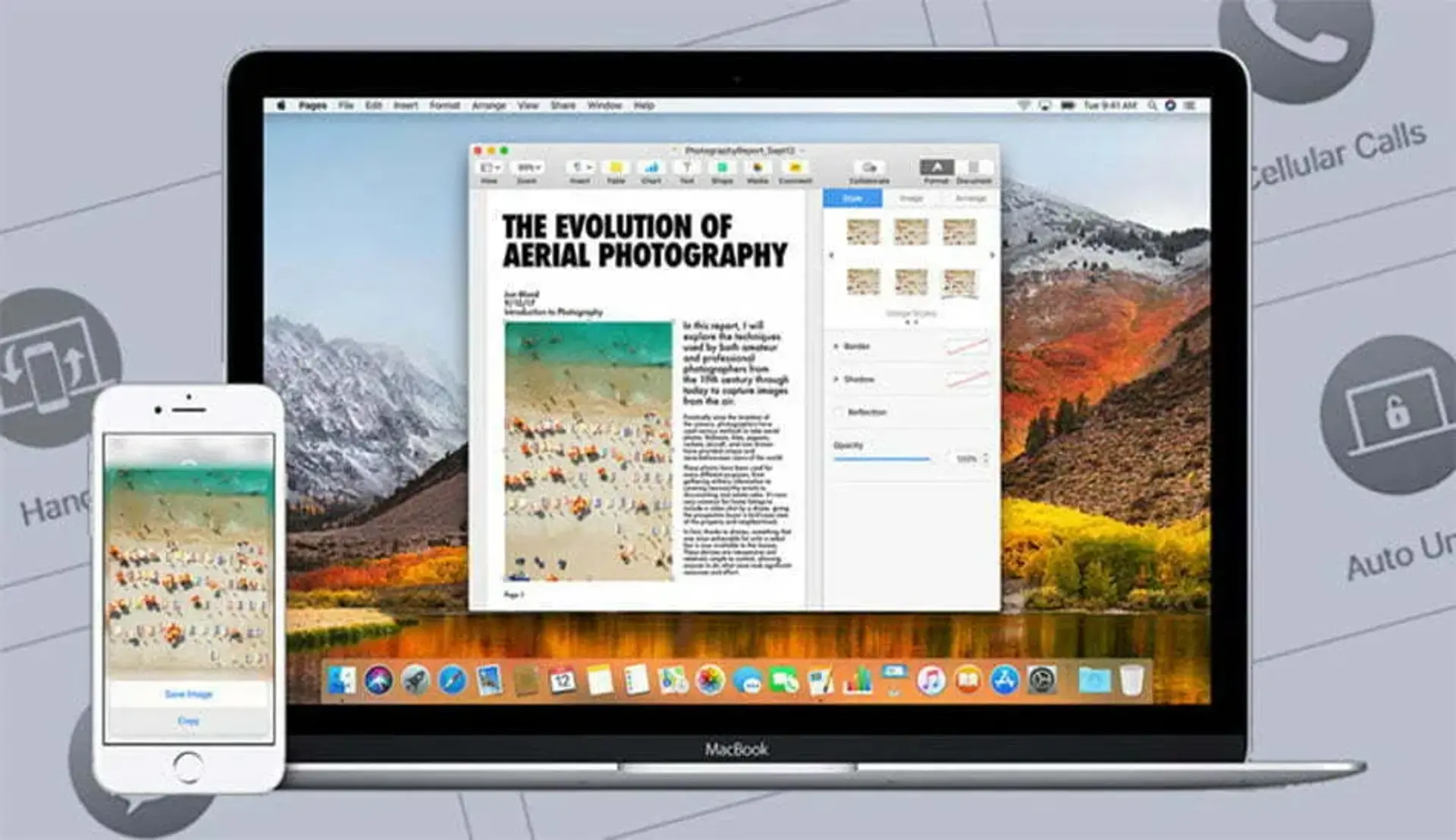Click the Wi-Fi status menu bar icon
Viewport: 1456px width, 840px height.
[1023, 105]
